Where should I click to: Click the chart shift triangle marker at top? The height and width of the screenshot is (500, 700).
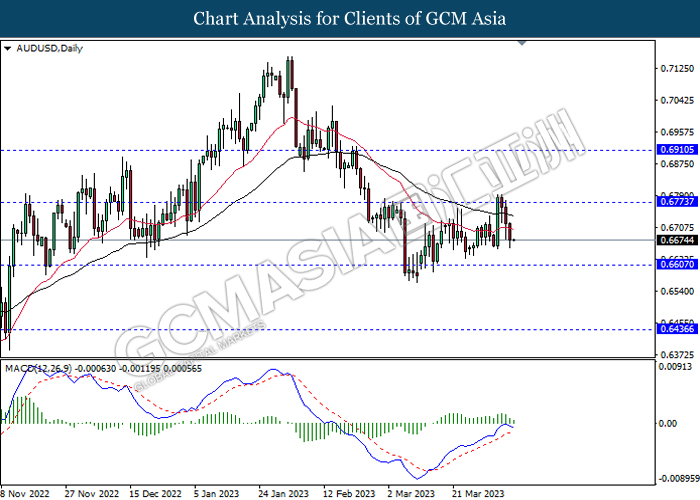522,43
